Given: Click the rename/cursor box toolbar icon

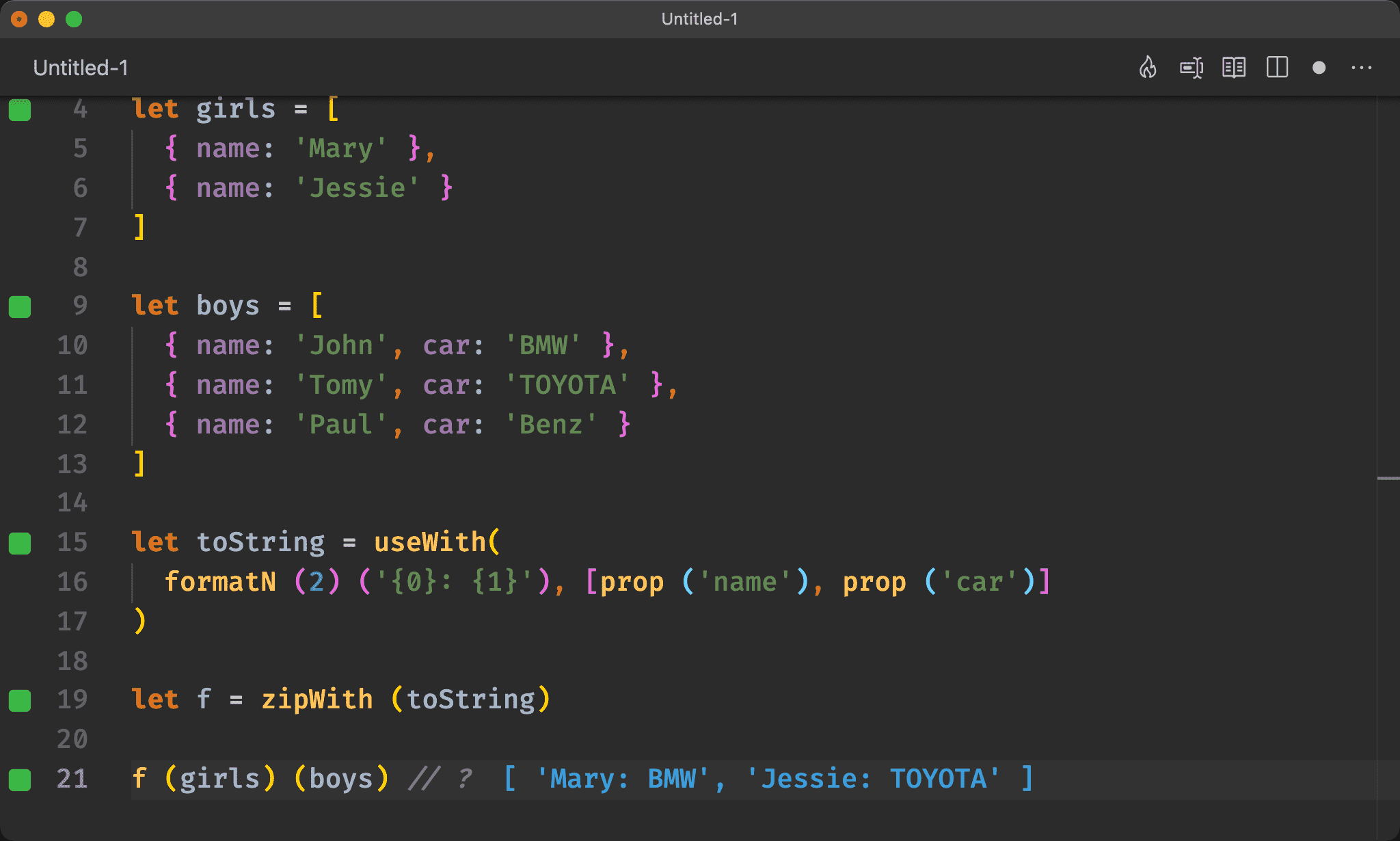Looking at the screenshot, I should point(1192,68).
